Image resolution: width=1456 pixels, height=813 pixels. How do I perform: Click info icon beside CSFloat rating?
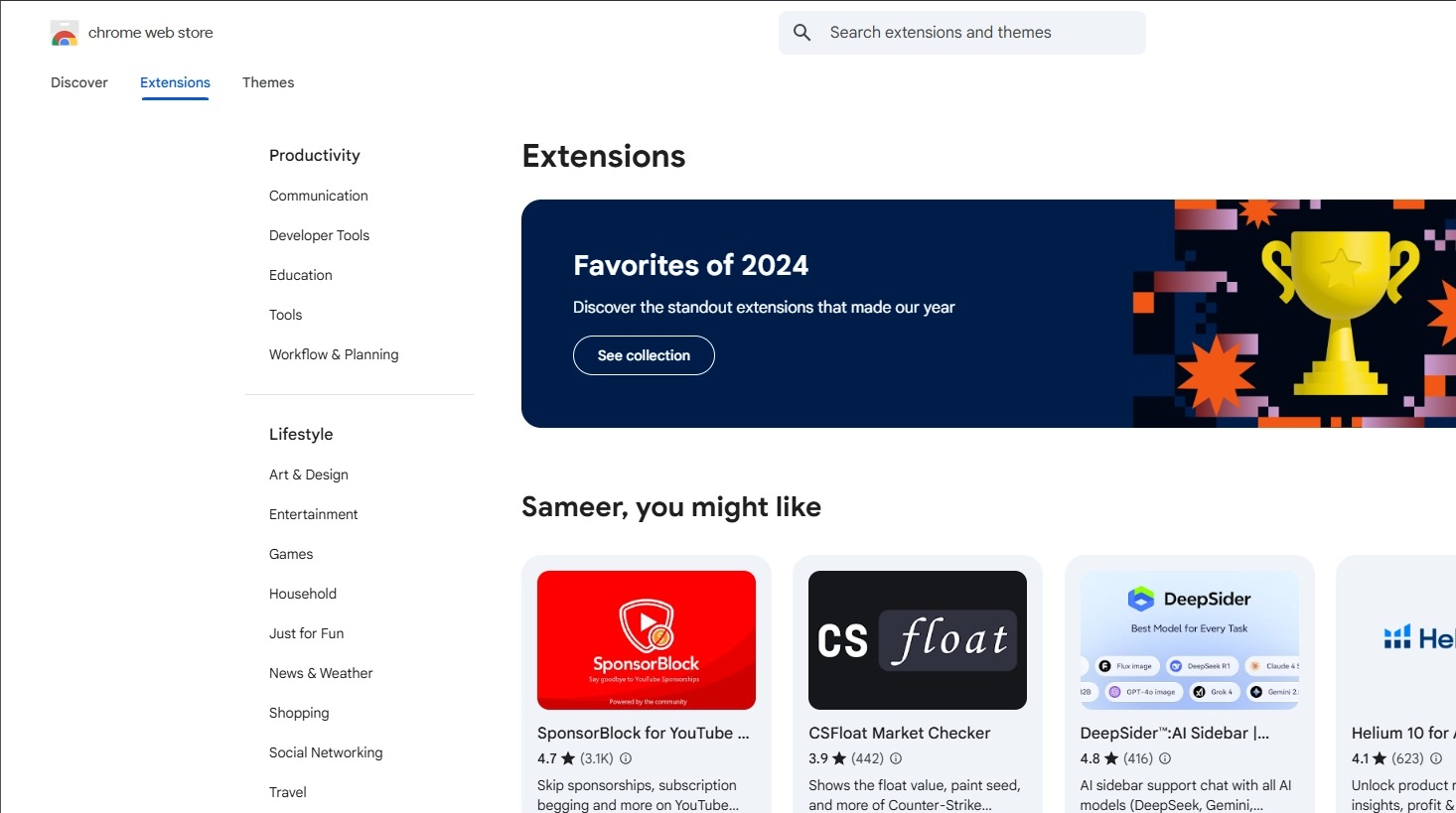pyautogui.click(x=896, y=758)
